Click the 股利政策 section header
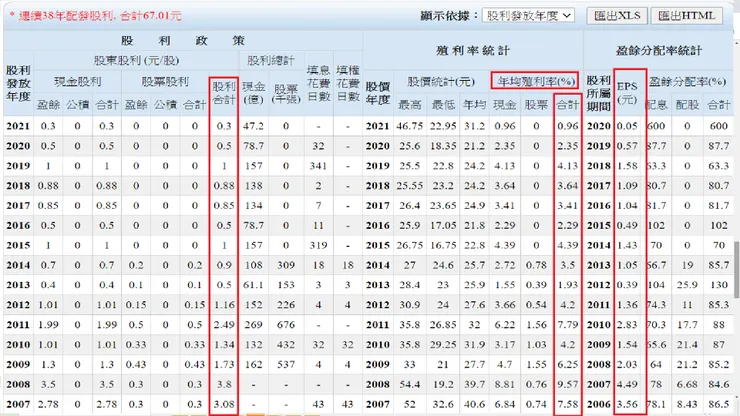Image resolution: width=740 pixels, height=416 pixels. coord(183,41)
